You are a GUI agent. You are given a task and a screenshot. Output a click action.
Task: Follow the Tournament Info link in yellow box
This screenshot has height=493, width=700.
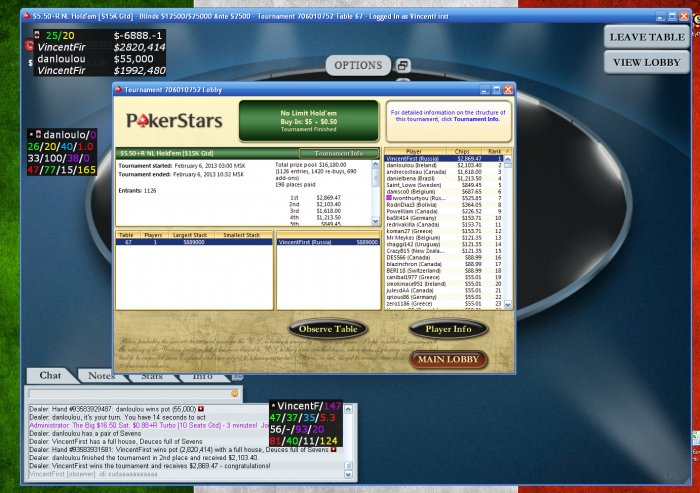coord(476,119)
